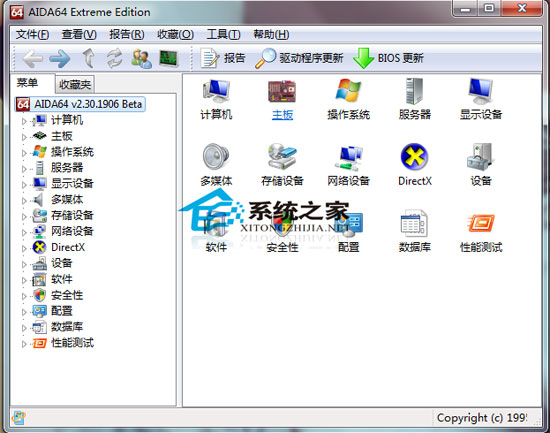This screenshot has height=433, width=550.
Task: Expand the 显示设备 tree node
Action: pyautogui.click(x=24, y=185)
